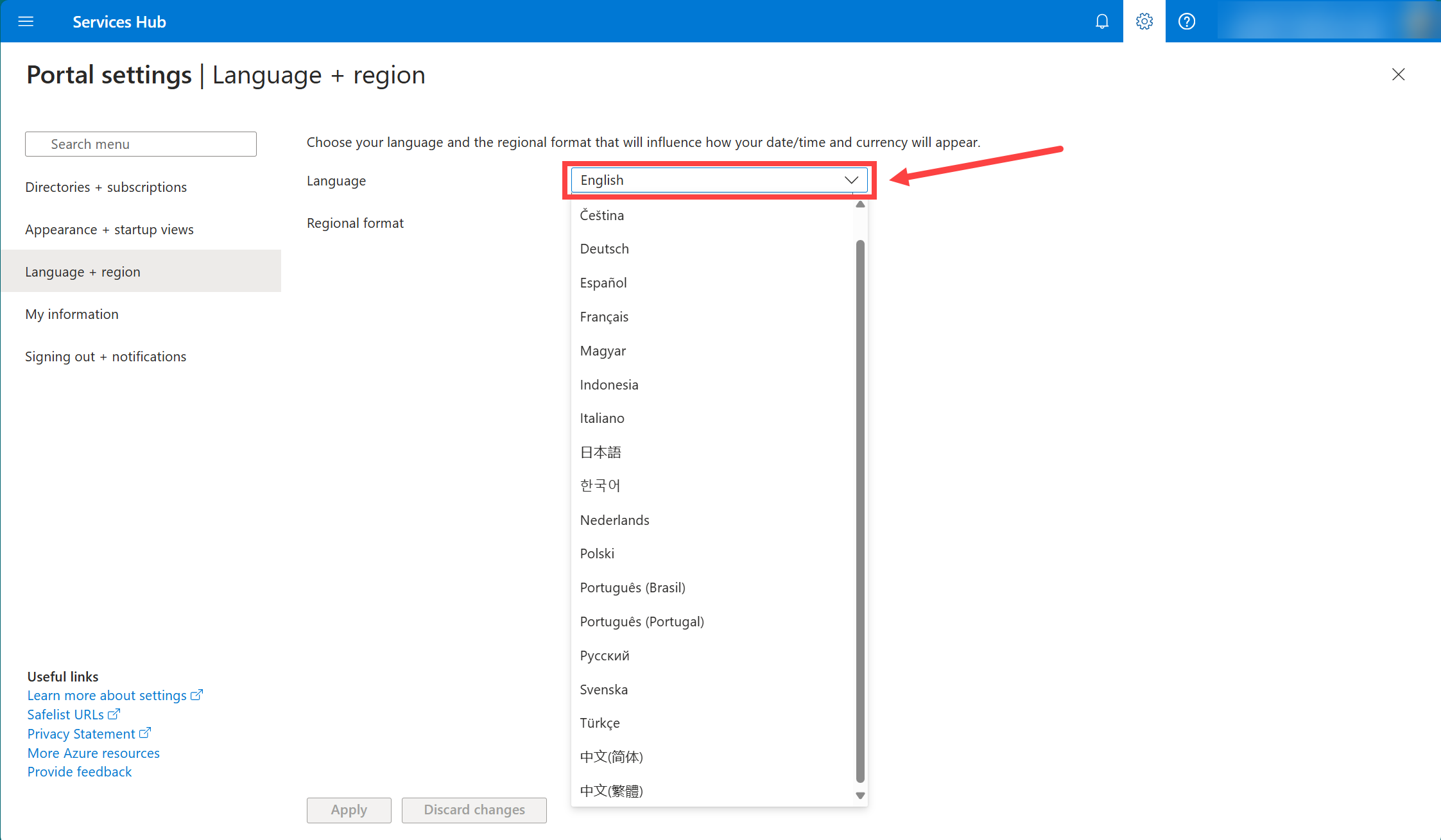The image size is (1441, 840).
Task: Switch to My information section
Action: pyautogui.click(x=72, y=314)
